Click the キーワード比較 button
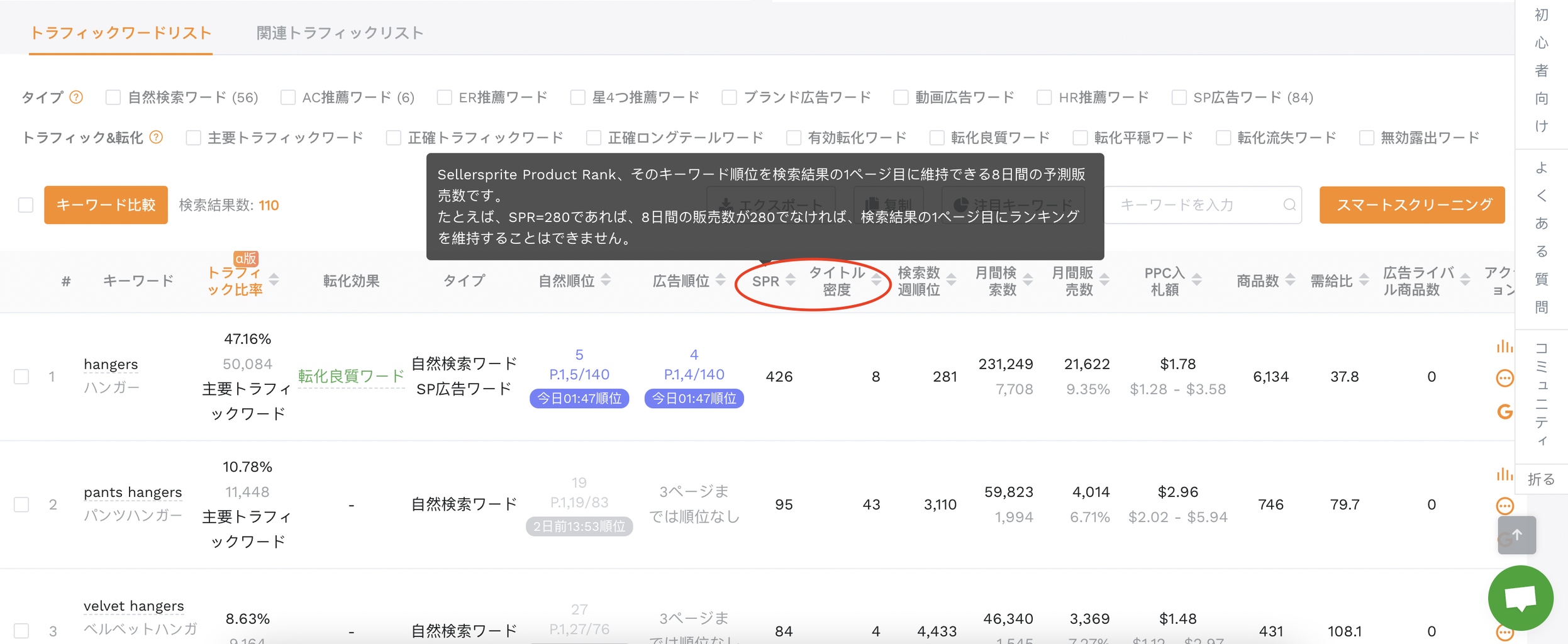The width and height of the screenshot is (1568, 644). coord(106,205)
